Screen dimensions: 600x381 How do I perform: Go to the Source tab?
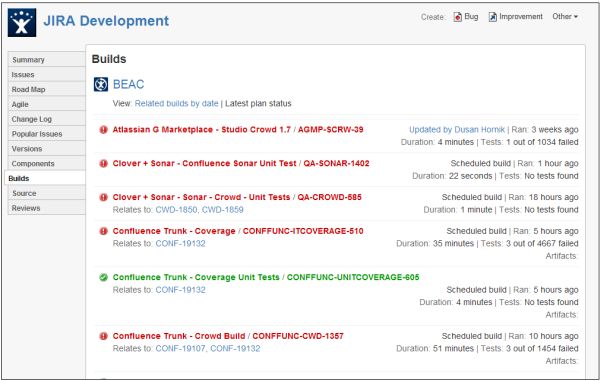point(46,194)
